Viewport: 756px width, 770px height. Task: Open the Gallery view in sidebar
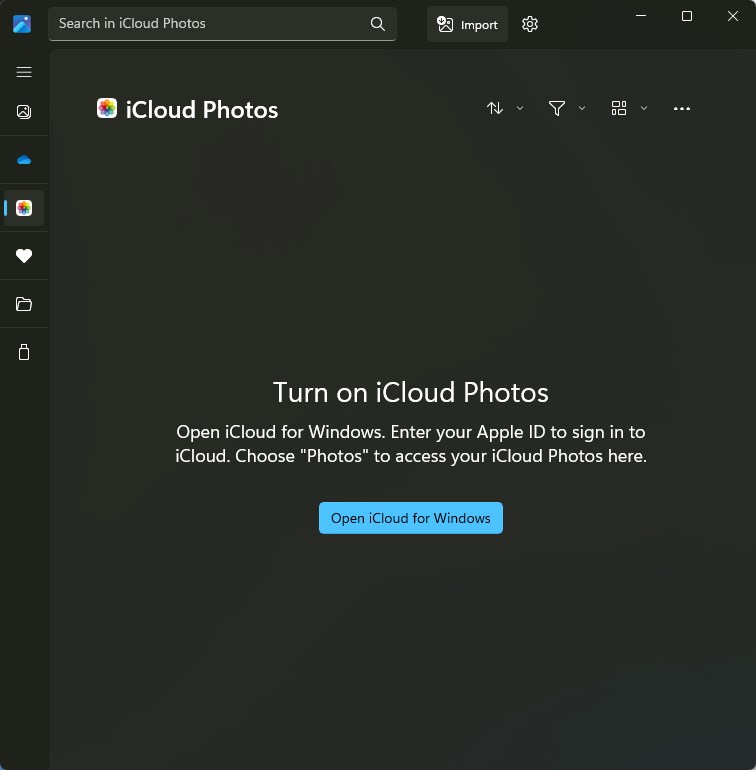tap(24, 112)
